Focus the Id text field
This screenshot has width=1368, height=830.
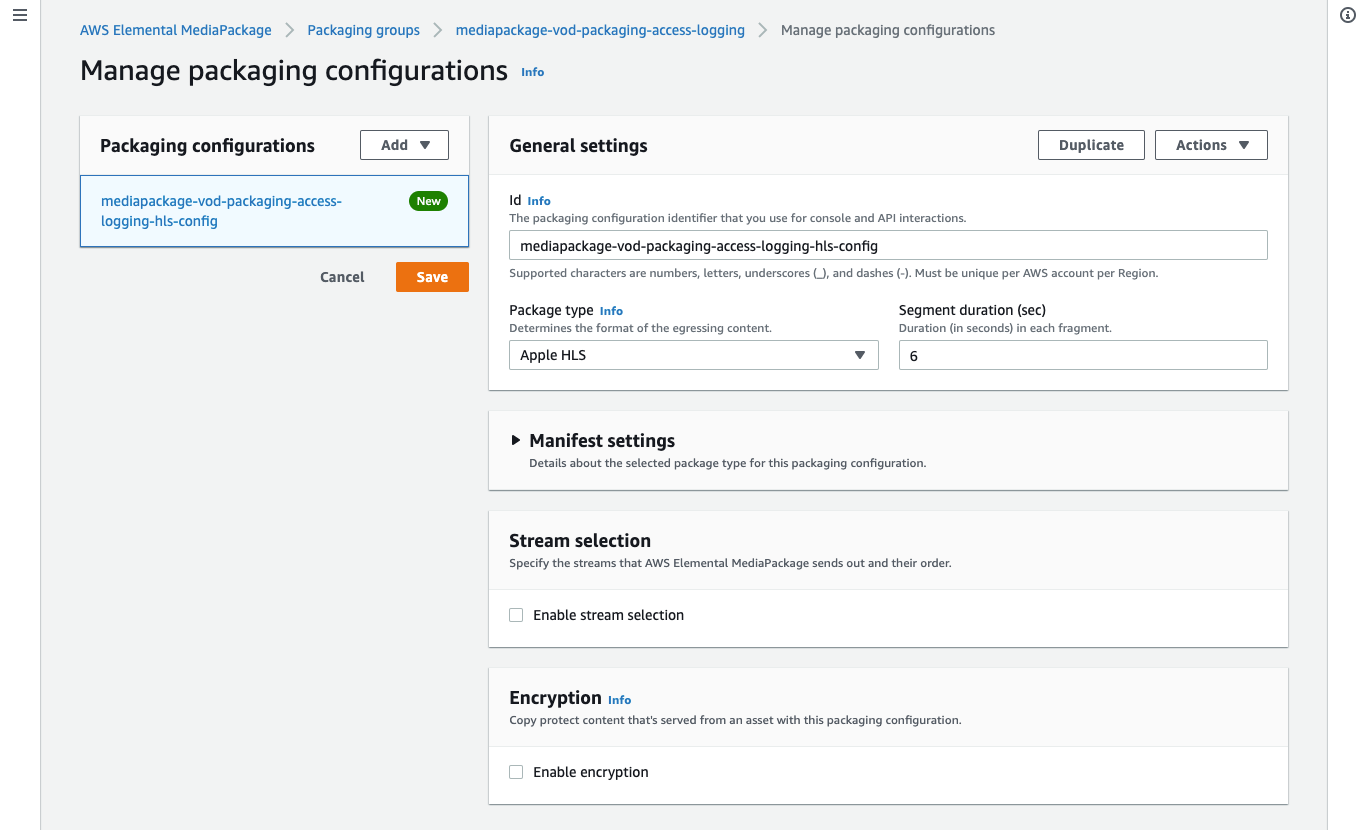[x=888, y=245]
